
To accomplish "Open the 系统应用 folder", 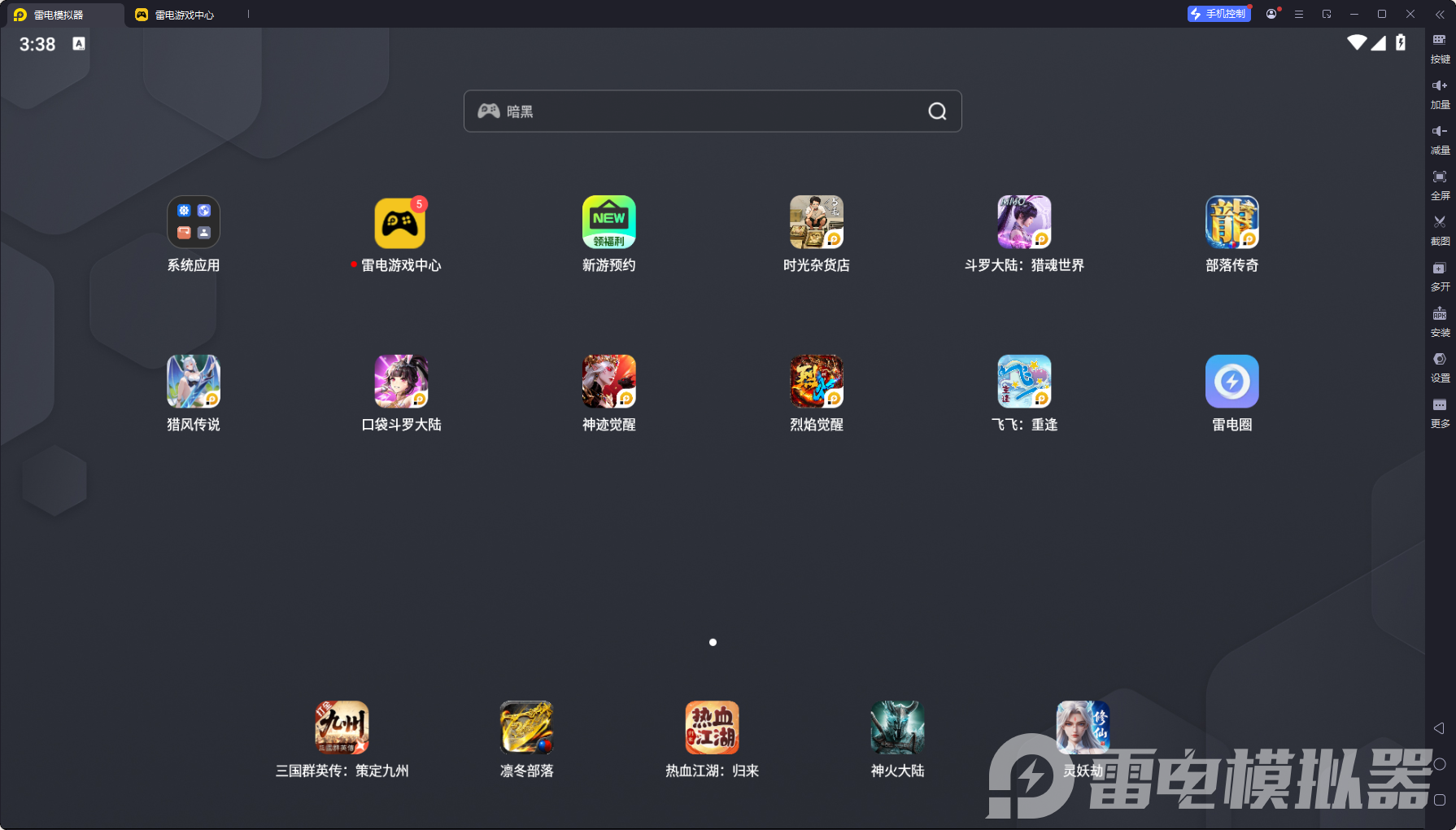I will click(194, 222).
